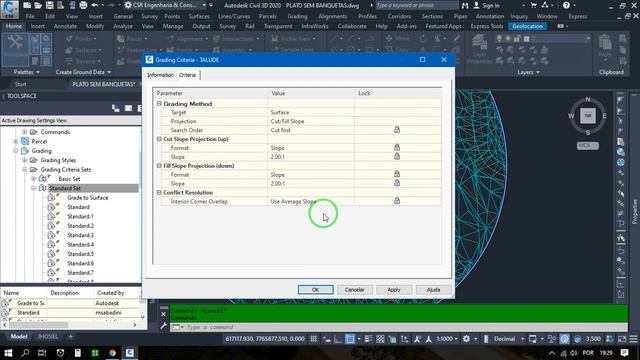640x360 pixels.
Task: Collapse Fill Slope Projection (down) group
Action: click(159, 166)
